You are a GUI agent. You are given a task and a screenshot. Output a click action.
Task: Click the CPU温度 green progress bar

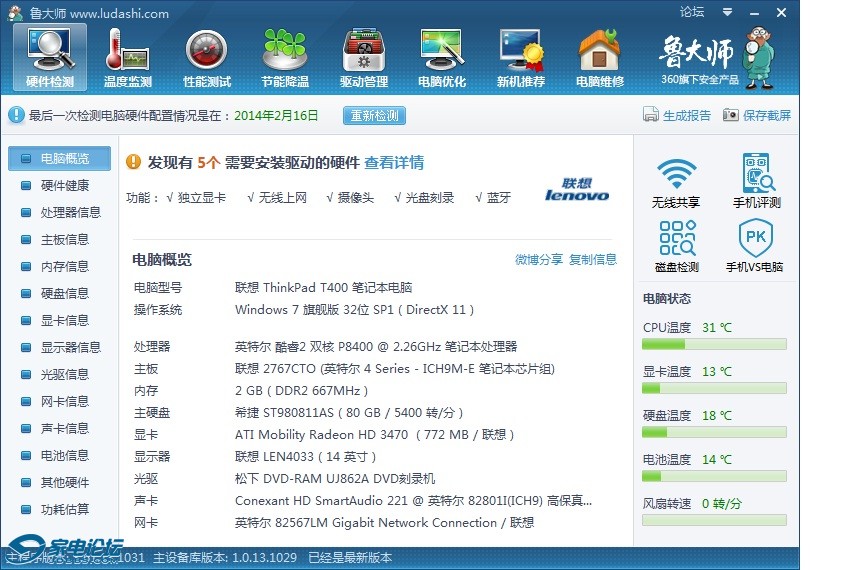(x=714, y=344)
